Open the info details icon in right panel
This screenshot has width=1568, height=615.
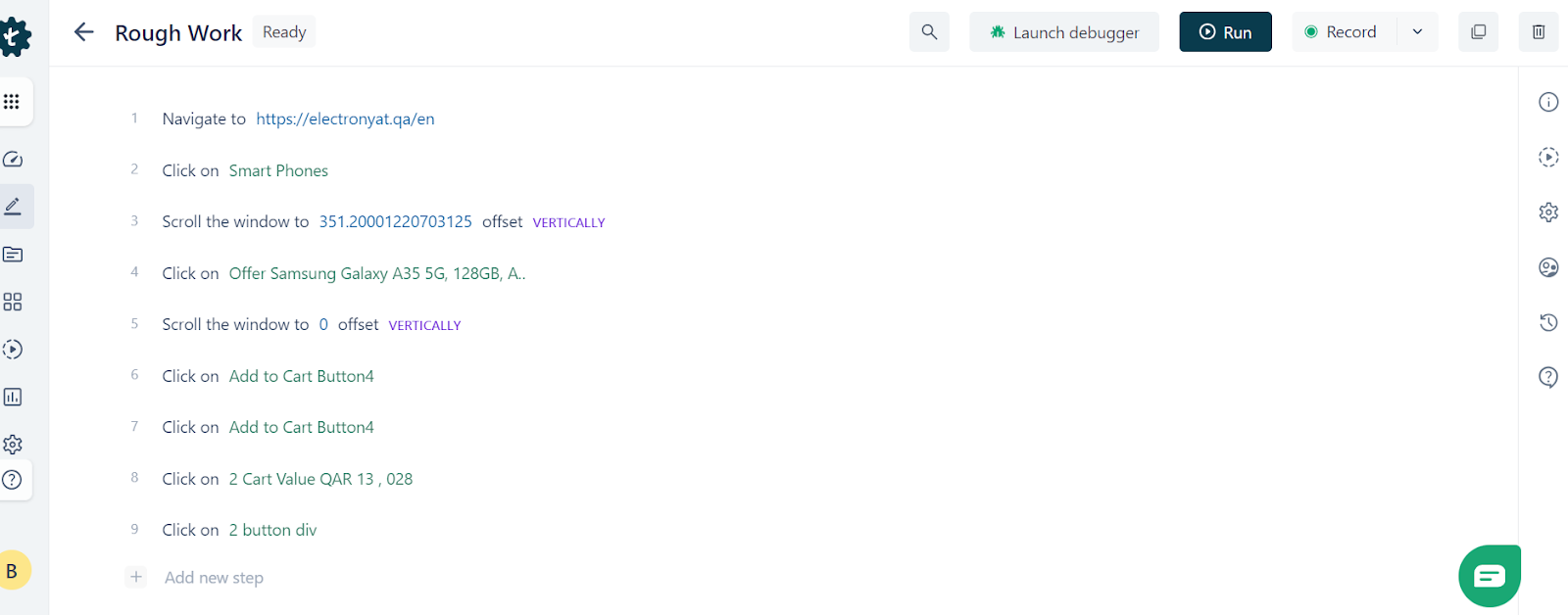click(1548, 102)
